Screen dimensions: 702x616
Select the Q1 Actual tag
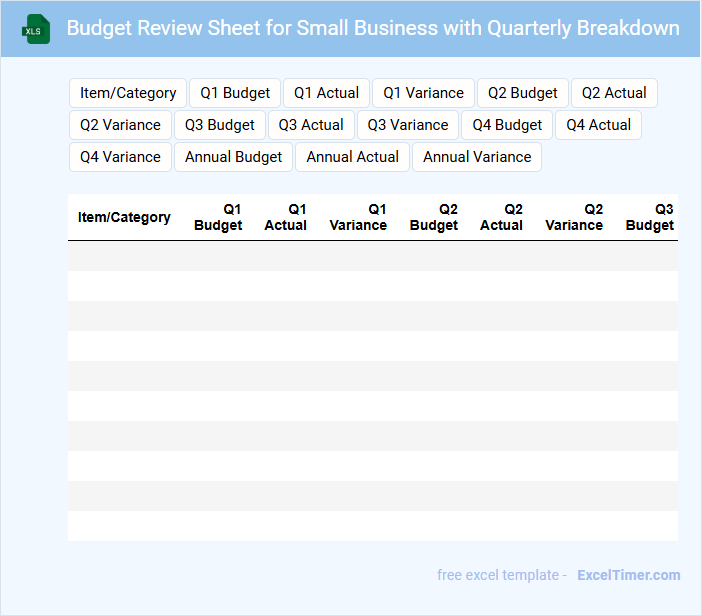[x=326, y=93]
